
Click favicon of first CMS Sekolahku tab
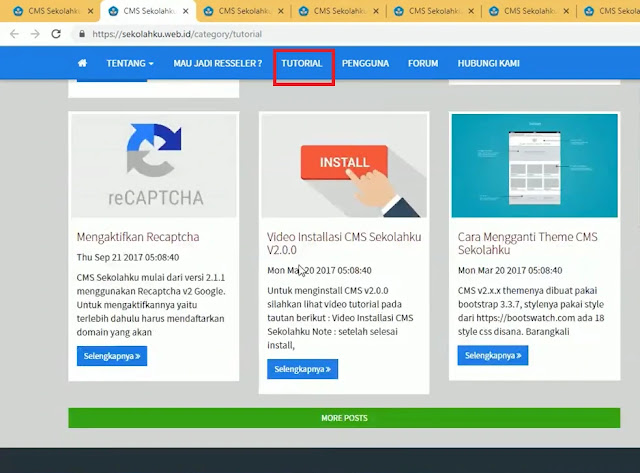pos(18,11)
